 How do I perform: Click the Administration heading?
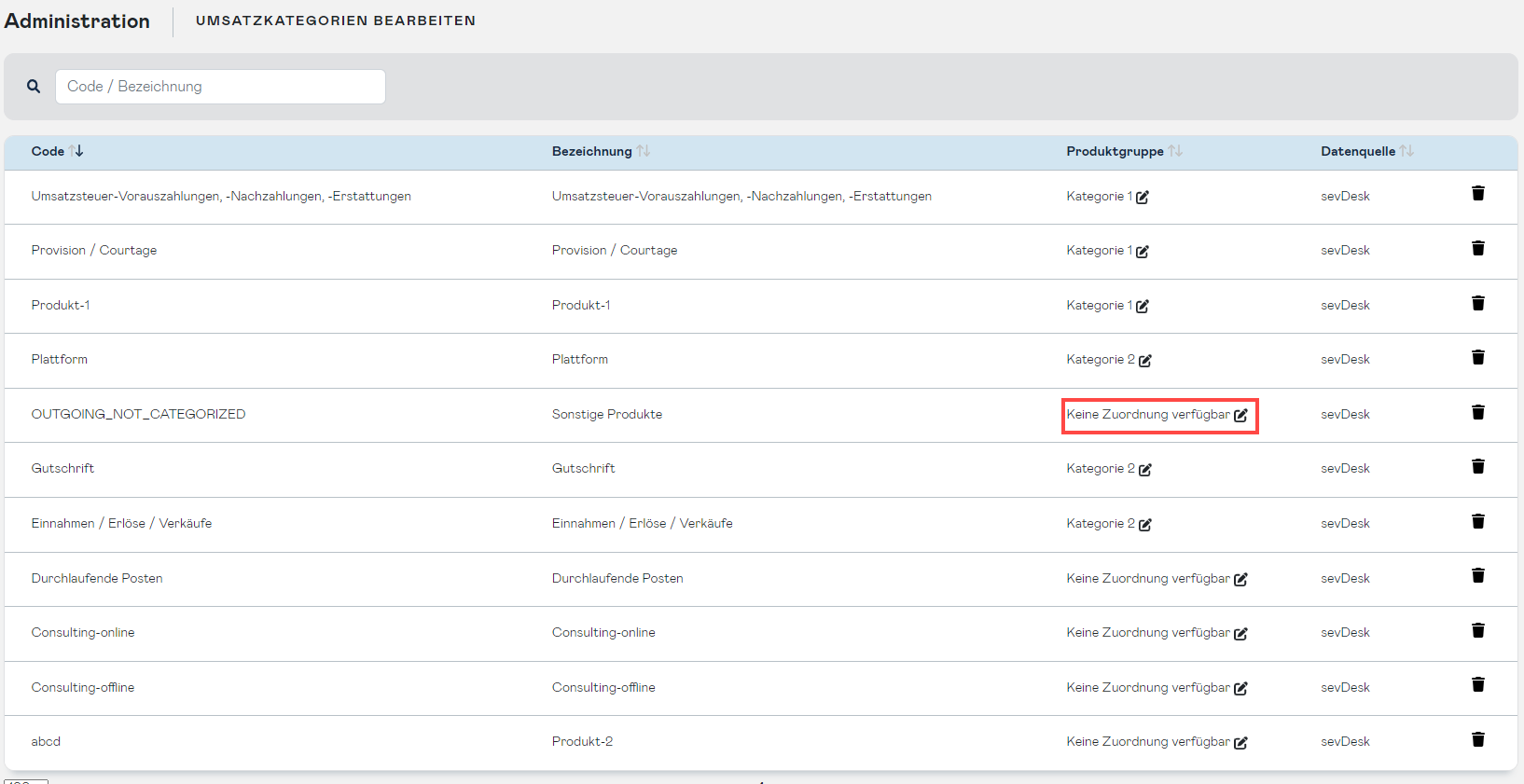pyautogui.click(x=76, y=21)
